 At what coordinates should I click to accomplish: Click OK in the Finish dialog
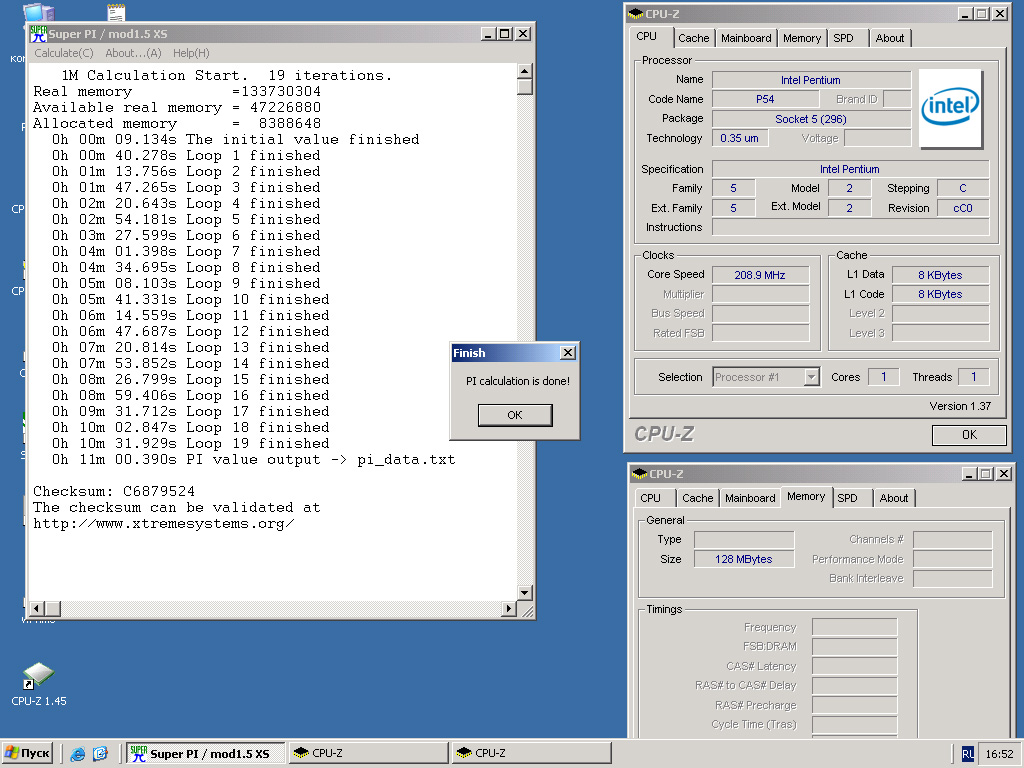pyautogui.click(x=515, y=415)
